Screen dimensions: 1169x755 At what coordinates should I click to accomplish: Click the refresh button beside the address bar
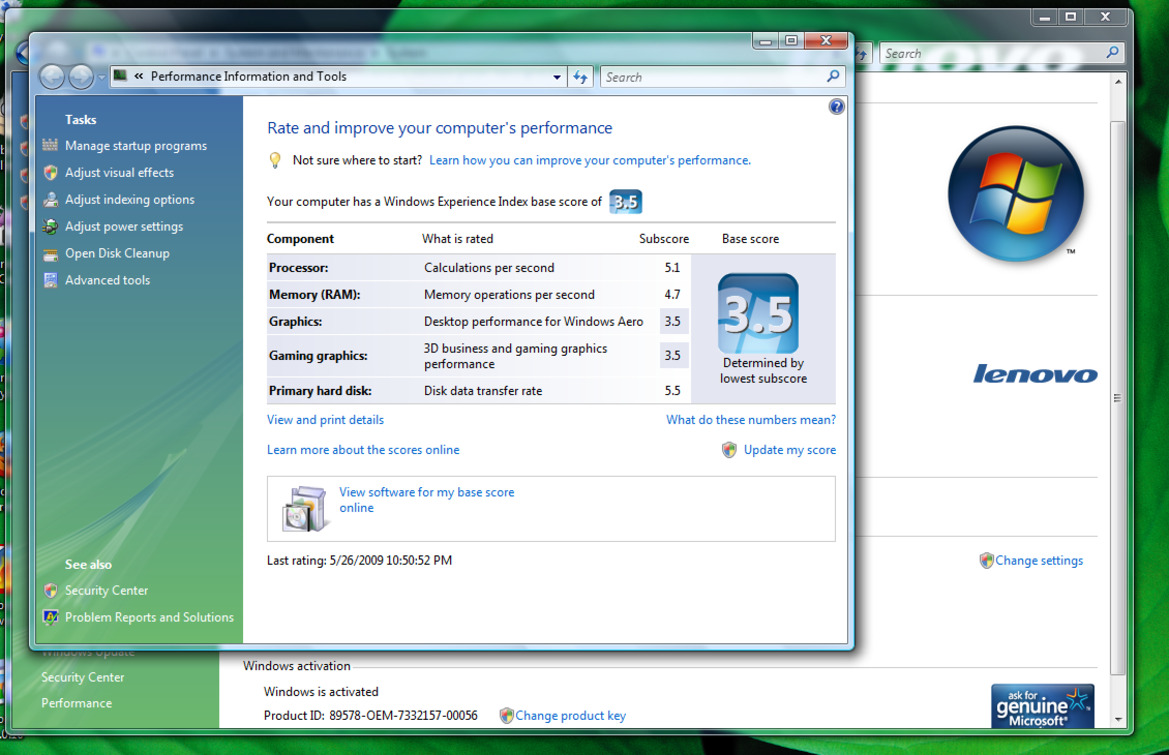pos(580,77)
